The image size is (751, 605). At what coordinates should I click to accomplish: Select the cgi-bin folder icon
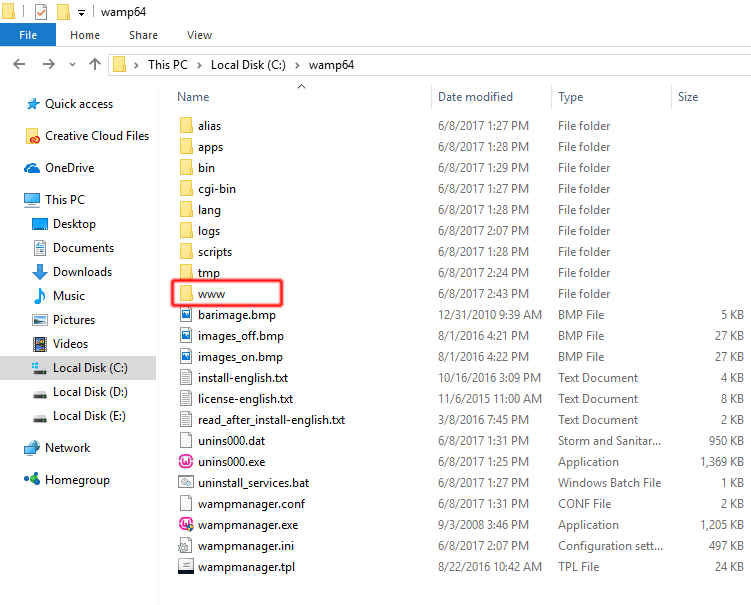(x=186, y=189)
